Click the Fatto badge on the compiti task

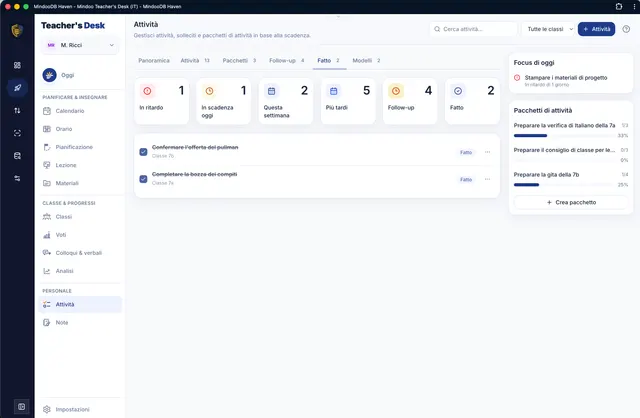(466, 180)
